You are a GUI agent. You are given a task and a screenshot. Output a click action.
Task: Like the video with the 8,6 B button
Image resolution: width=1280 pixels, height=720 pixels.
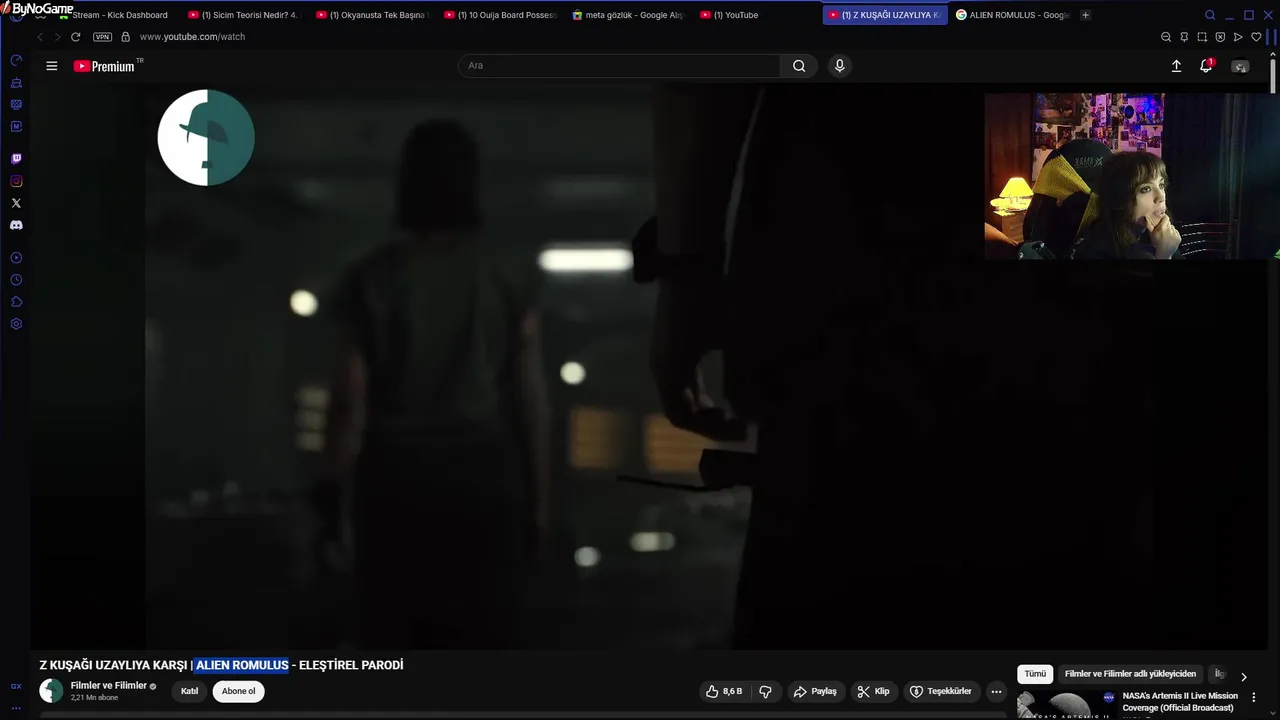pos(724,691)
